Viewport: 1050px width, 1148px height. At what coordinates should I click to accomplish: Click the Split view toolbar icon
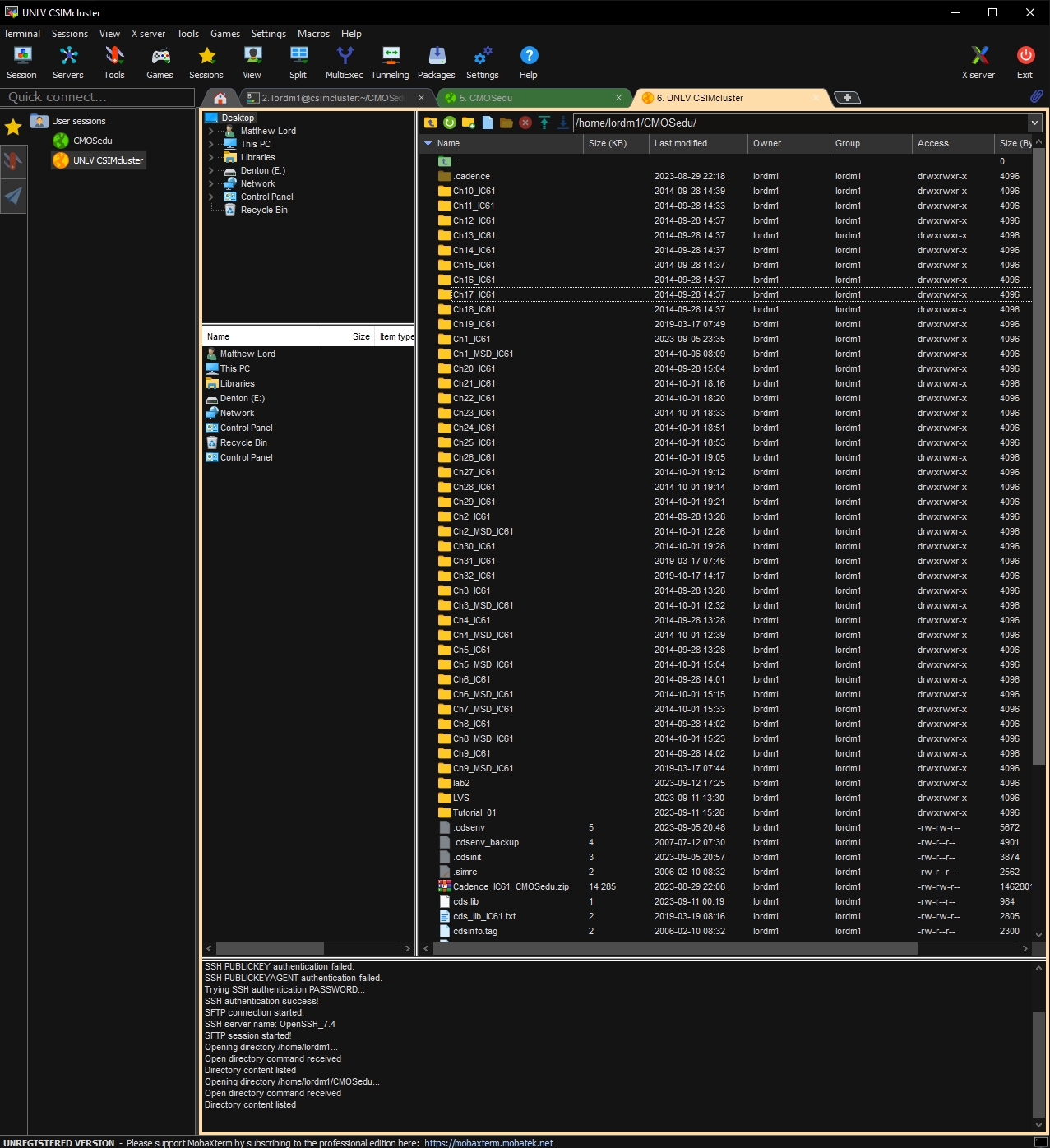coord(298,62)
